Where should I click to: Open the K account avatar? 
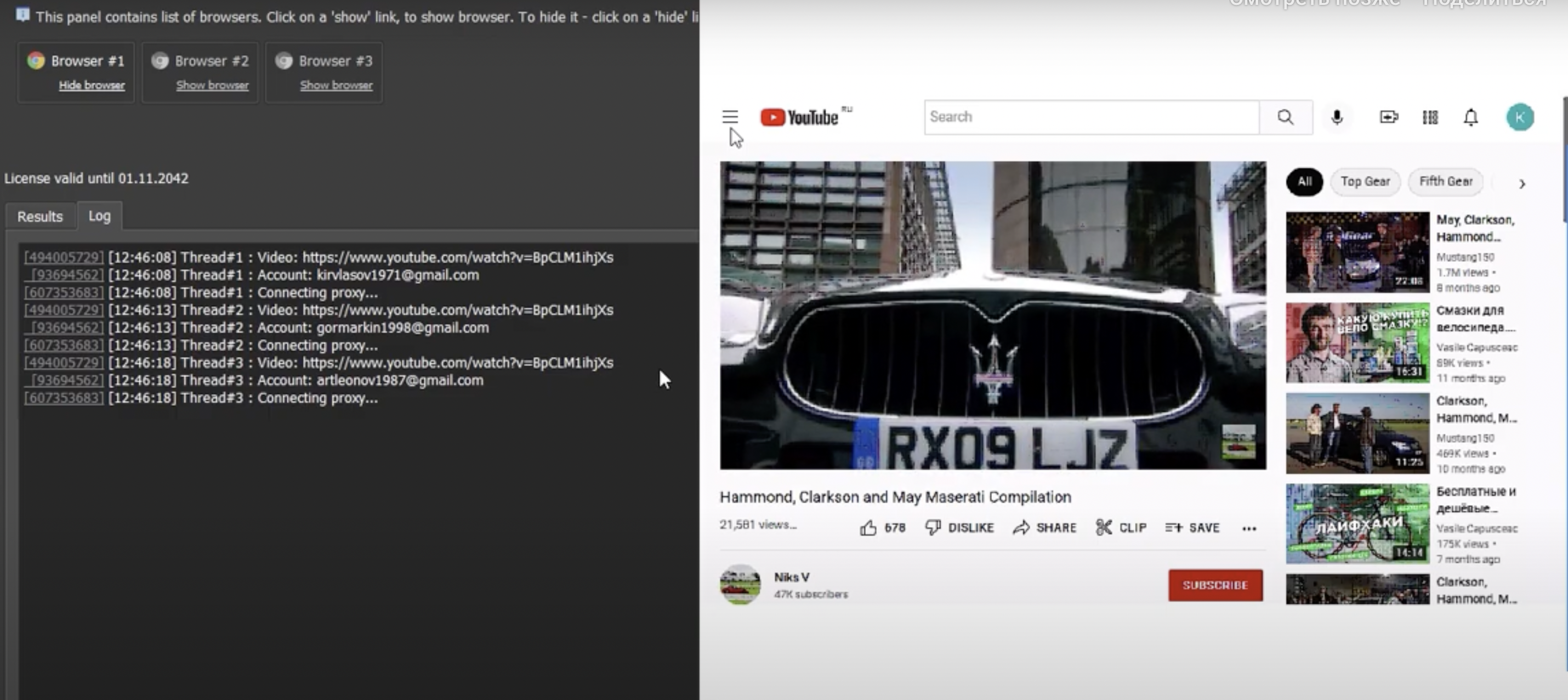[x=1519, y=117]
